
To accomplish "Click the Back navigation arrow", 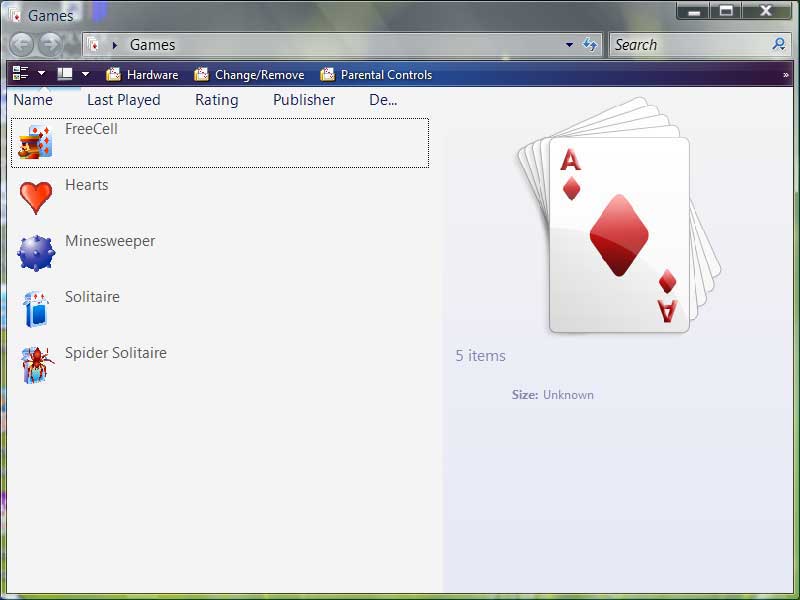I will point(22,45).
